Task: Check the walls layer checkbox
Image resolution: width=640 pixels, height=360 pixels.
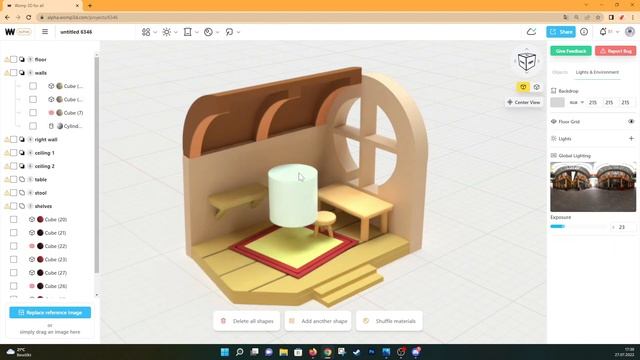Action: (x=13, y=73)
